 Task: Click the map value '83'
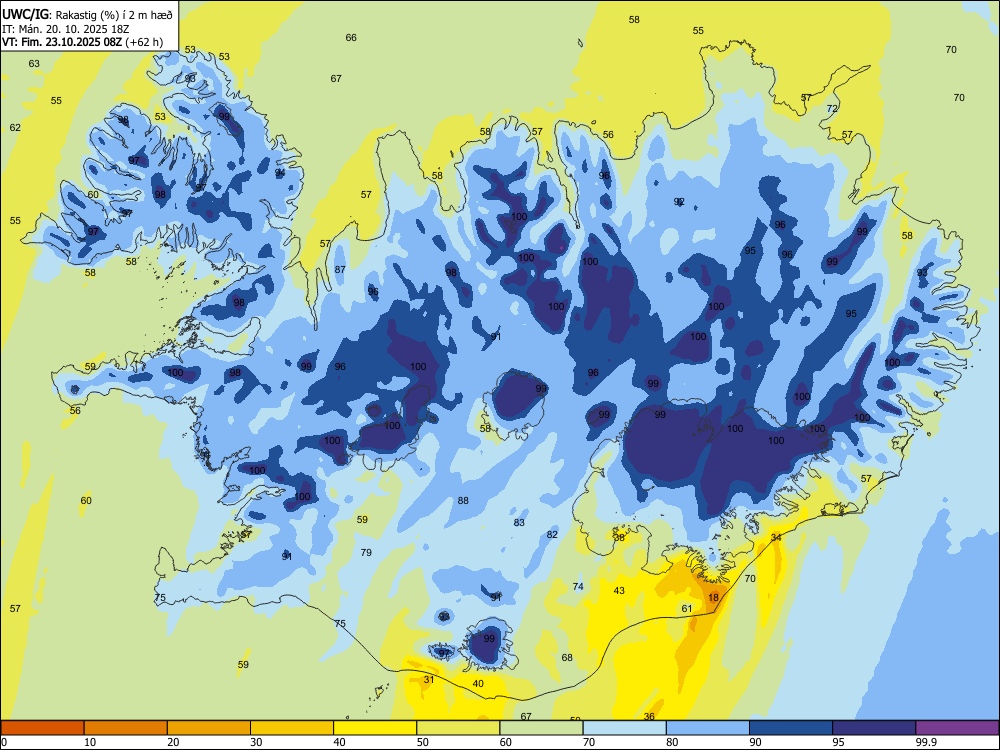(519, 522)
